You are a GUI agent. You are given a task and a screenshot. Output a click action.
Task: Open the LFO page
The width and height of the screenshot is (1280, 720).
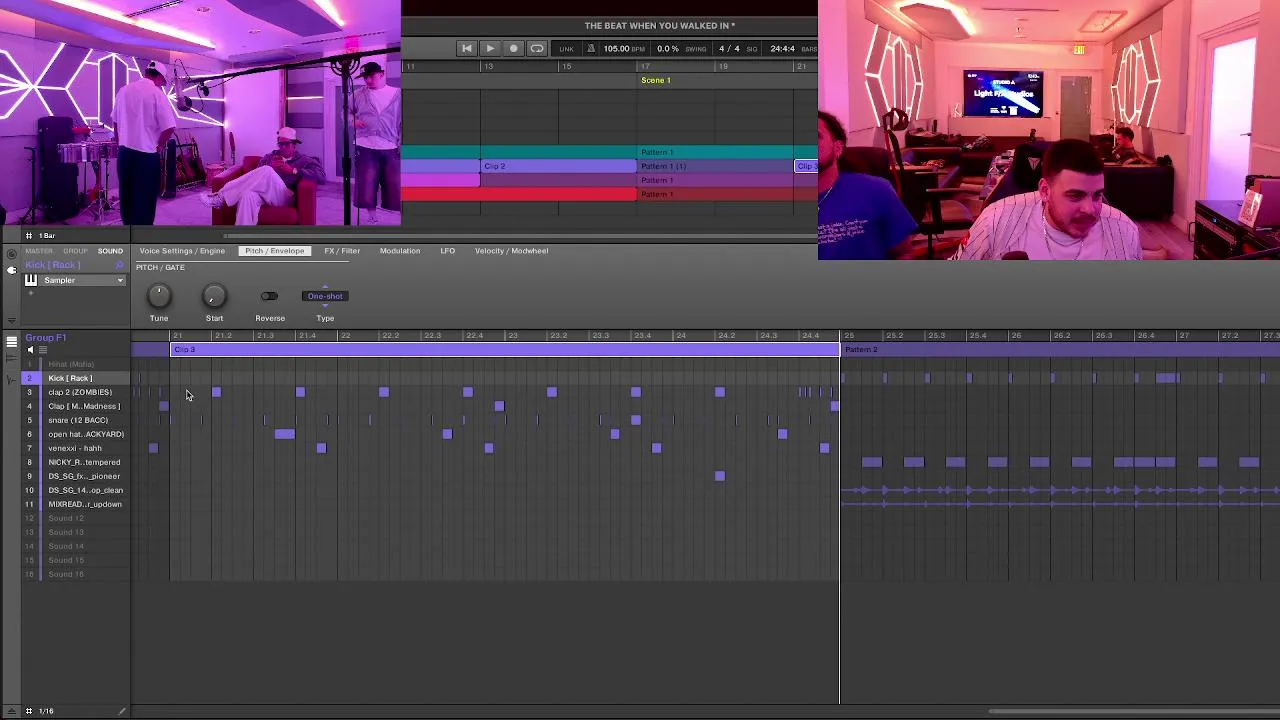[x=447, y=251]
